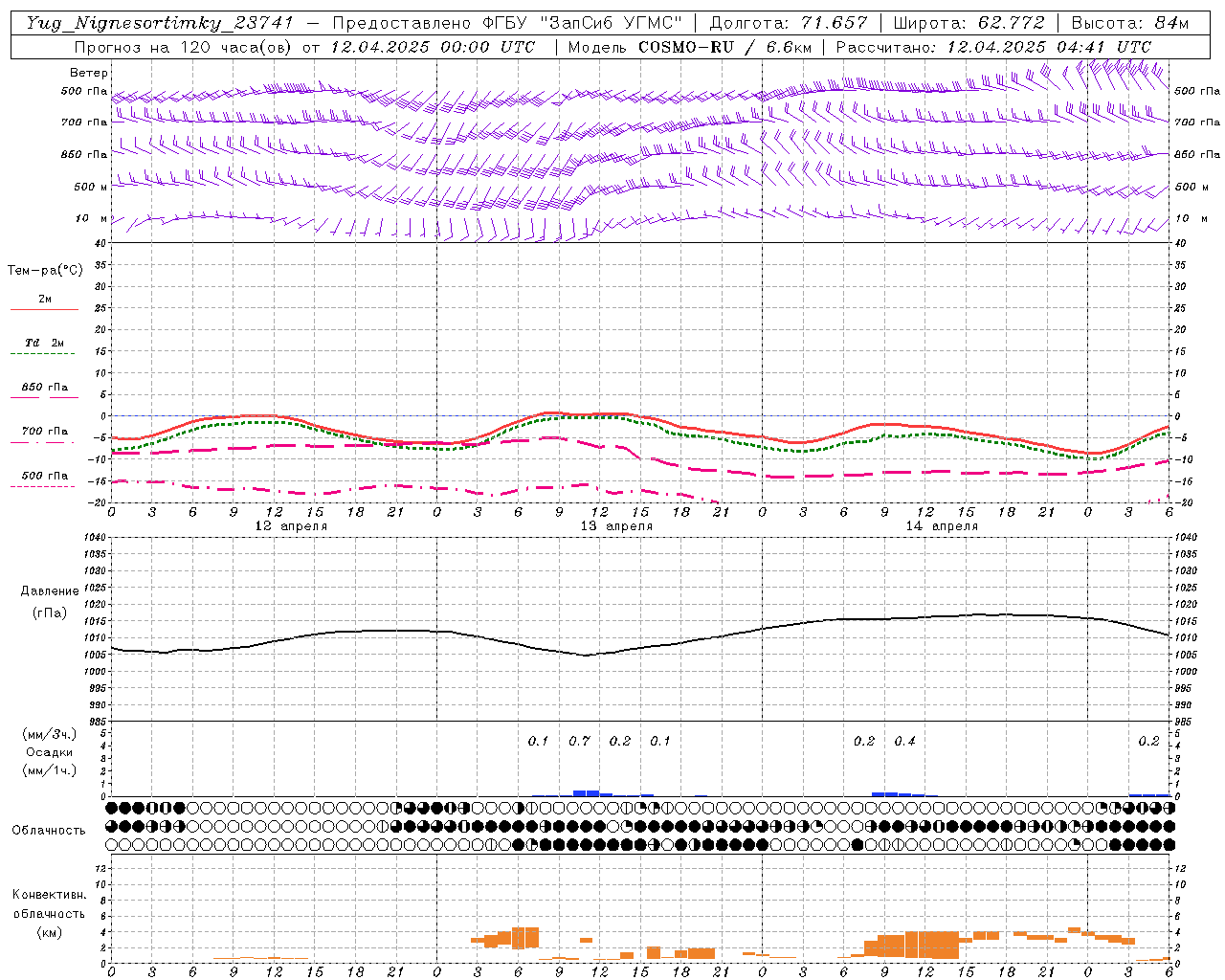Click the 2м temperature legend entry
This screenshot has width=1225, height=980.
click(x=45, y=299)
